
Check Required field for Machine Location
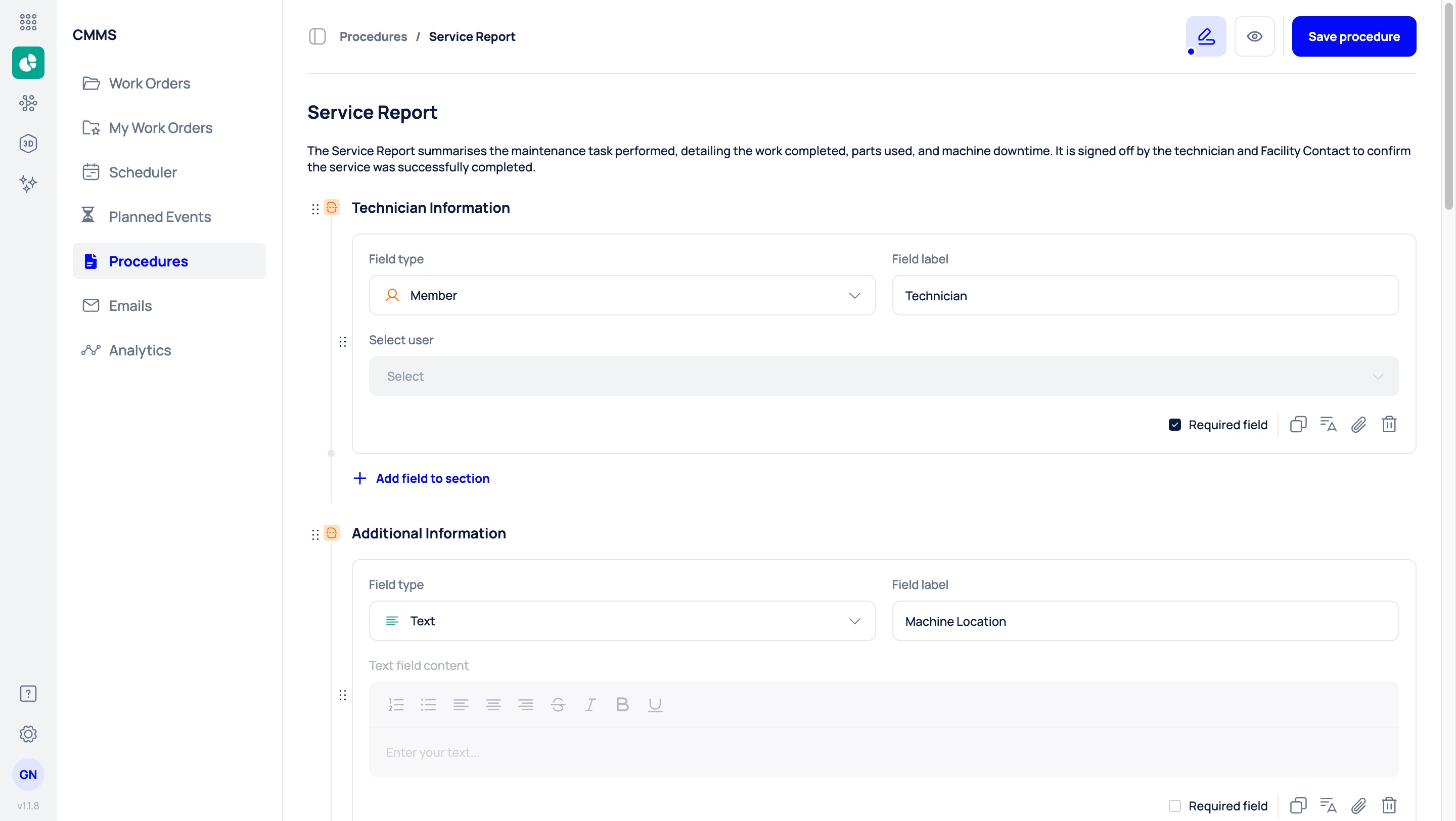pos(1174,806)
